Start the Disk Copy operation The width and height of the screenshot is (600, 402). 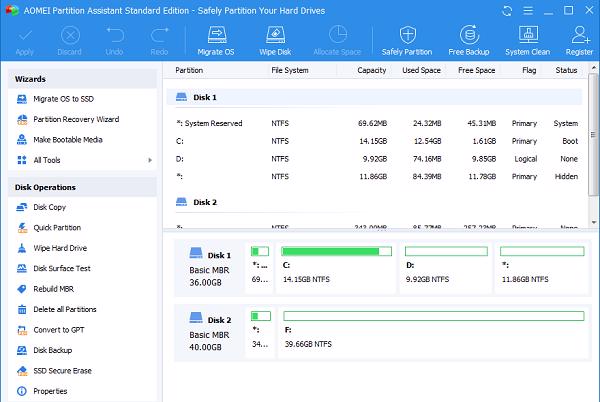point(49,207)
